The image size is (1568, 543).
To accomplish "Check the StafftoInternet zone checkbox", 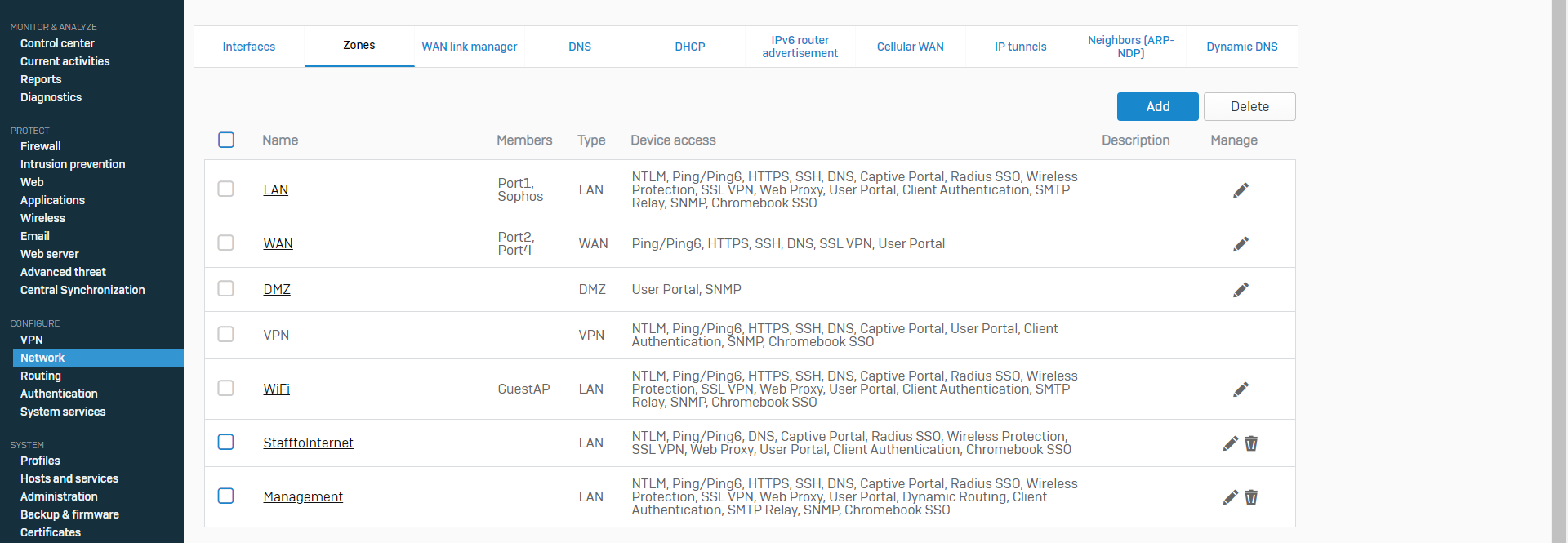I will [226, 442].
